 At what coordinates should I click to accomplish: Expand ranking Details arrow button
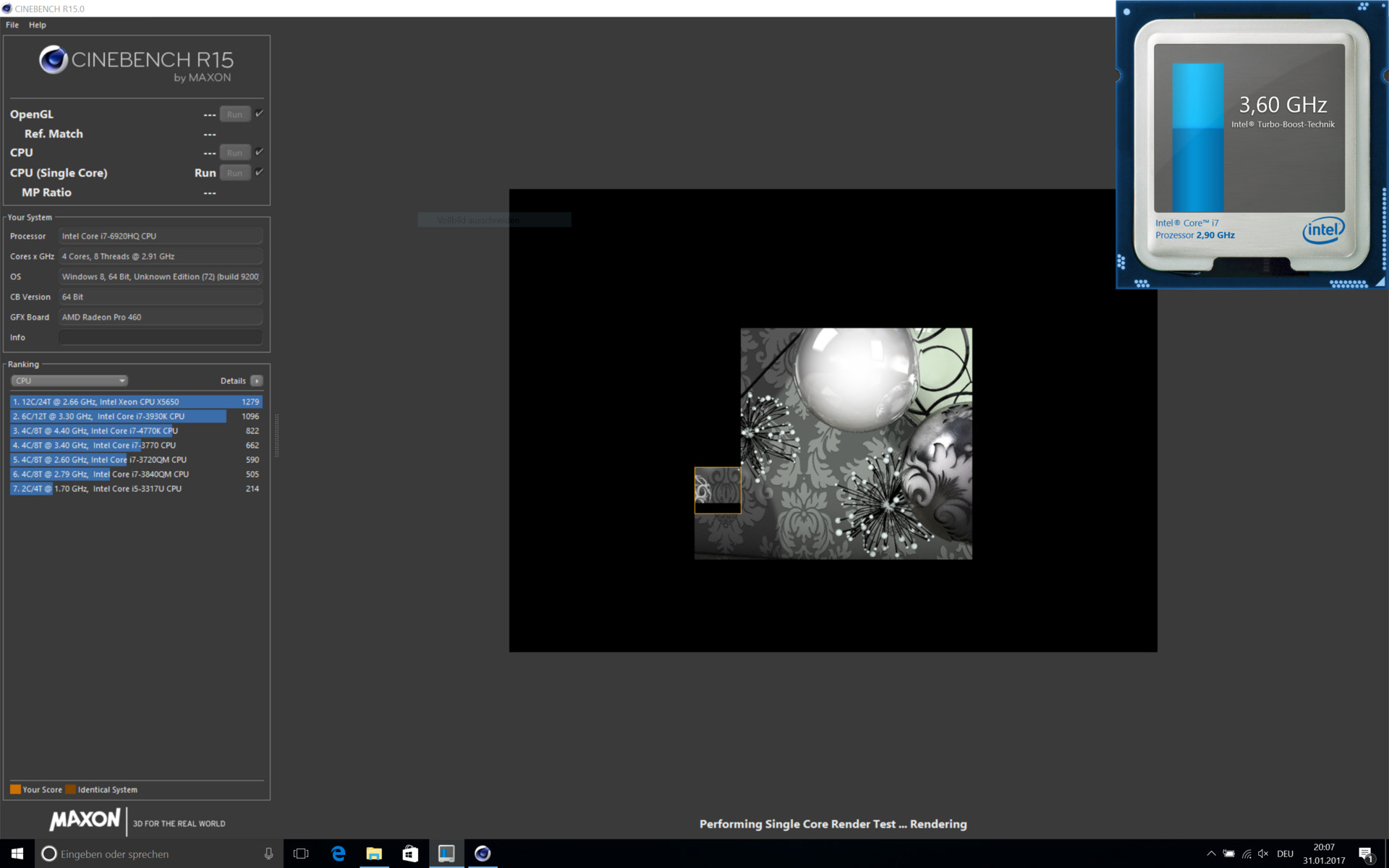257,380
